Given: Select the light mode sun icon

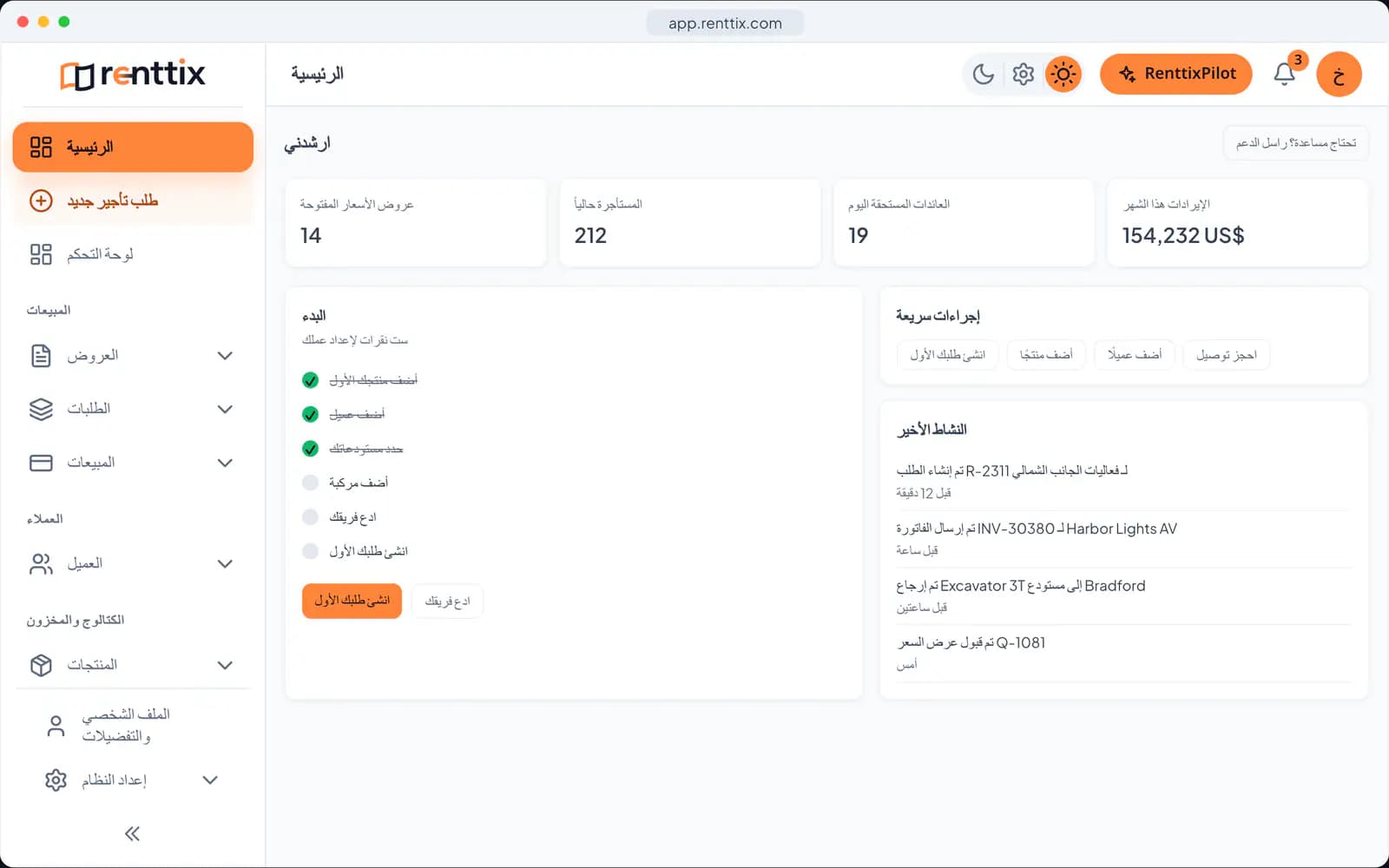Looking at the screenshot, I should pyautogui.click(x=1063, y=75).
